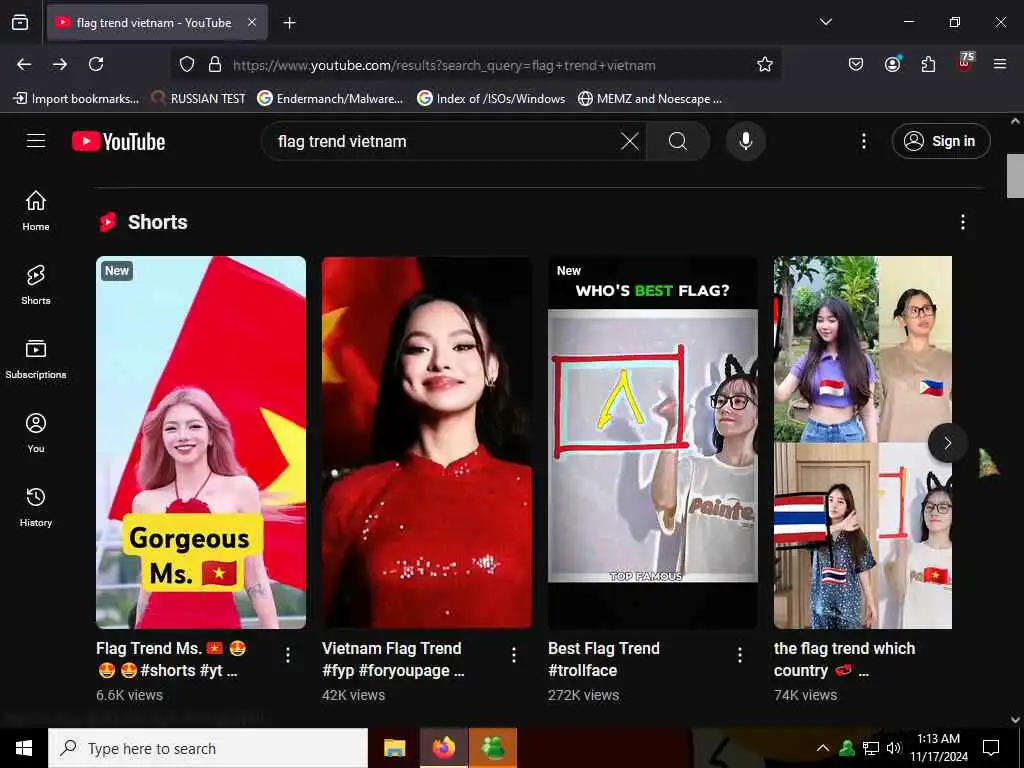Open the You section in the sidebar
Screen dimensions: 1024x768
pyautogui.click(x=36, y=432)
